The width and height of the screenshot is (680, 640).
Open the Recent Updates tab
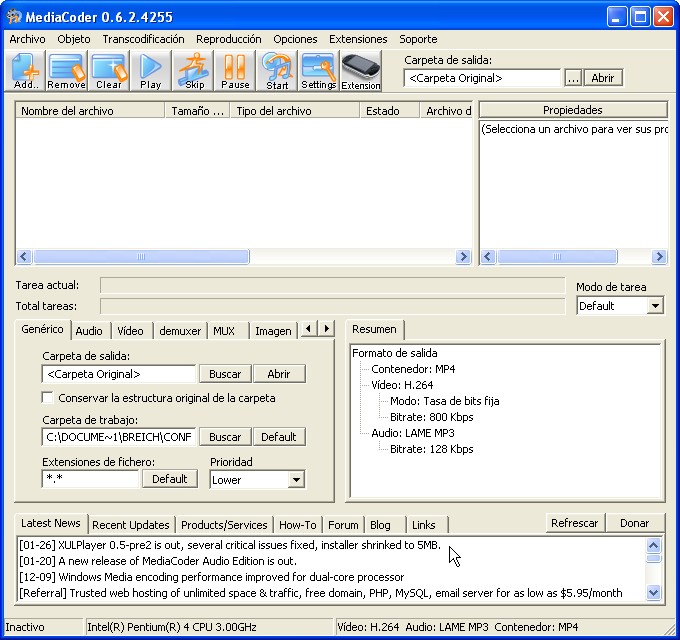pos(131,525)
